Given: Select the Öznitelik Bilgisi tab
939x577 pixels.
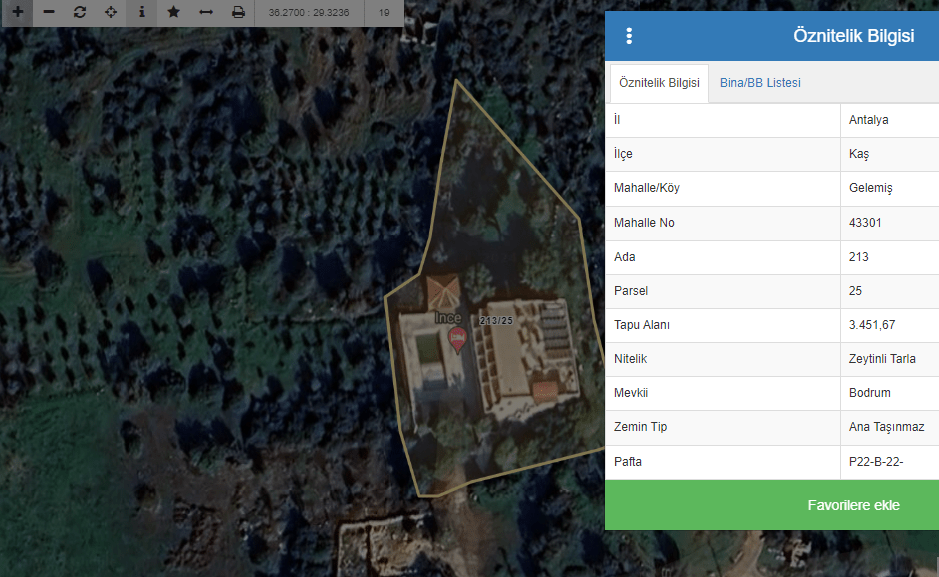Looking at the screenshot, I should (x=659, y=83).
